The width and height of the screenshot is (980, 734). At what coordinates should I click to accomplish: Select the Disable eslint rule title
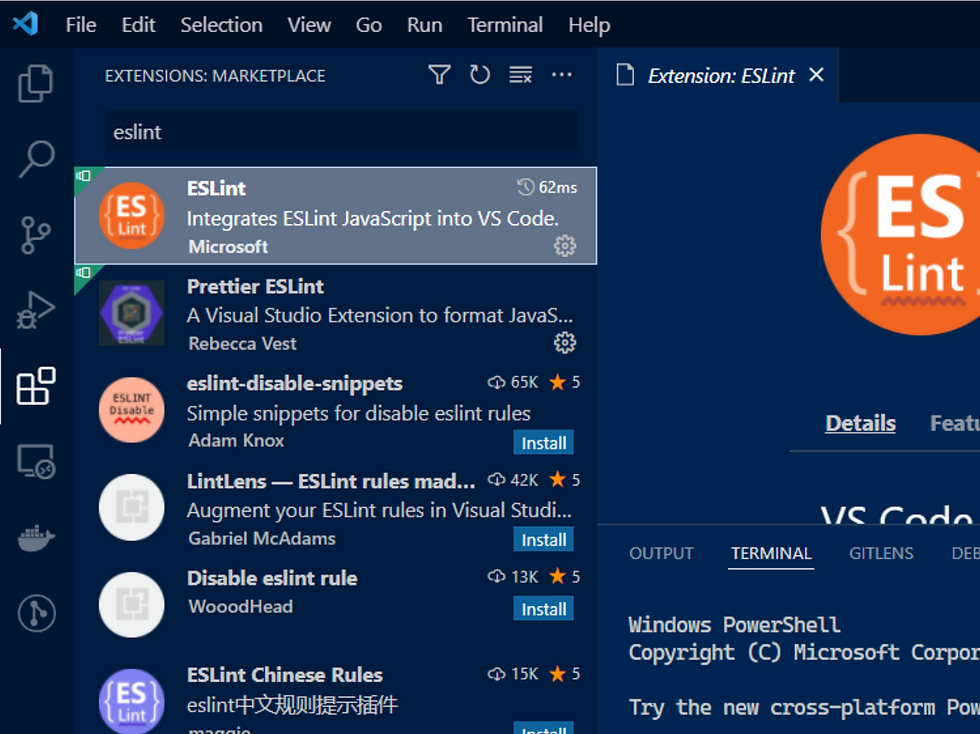point(272,578)
